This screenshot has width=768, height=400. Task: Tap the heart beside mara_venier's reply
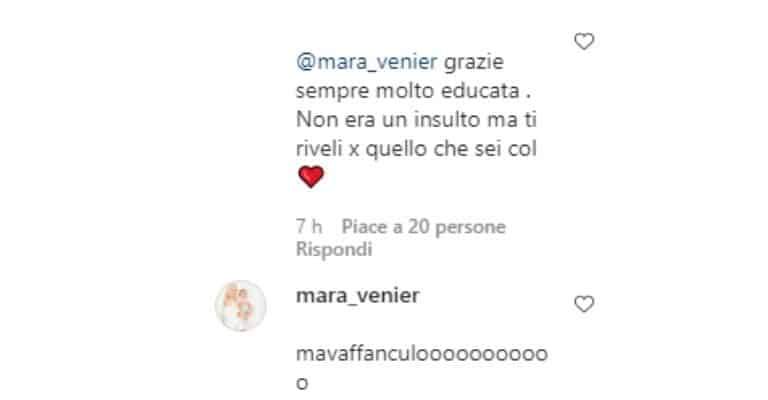tap(584, 305)
